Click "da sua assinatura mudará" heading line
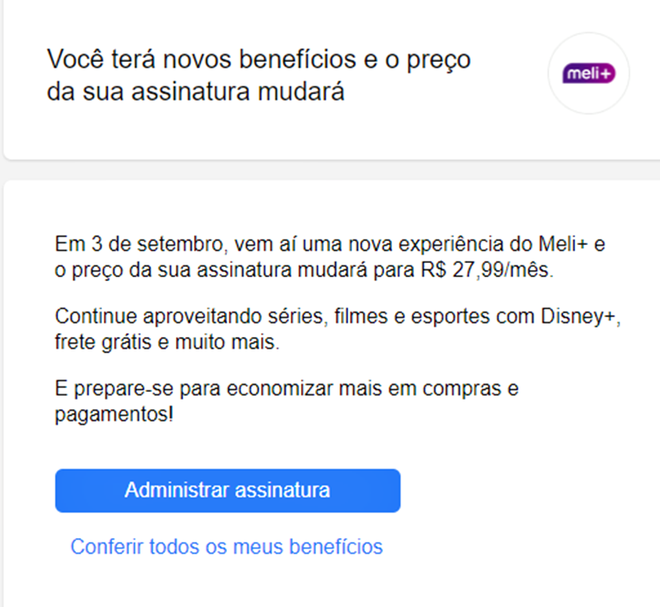 click(195, 93)
